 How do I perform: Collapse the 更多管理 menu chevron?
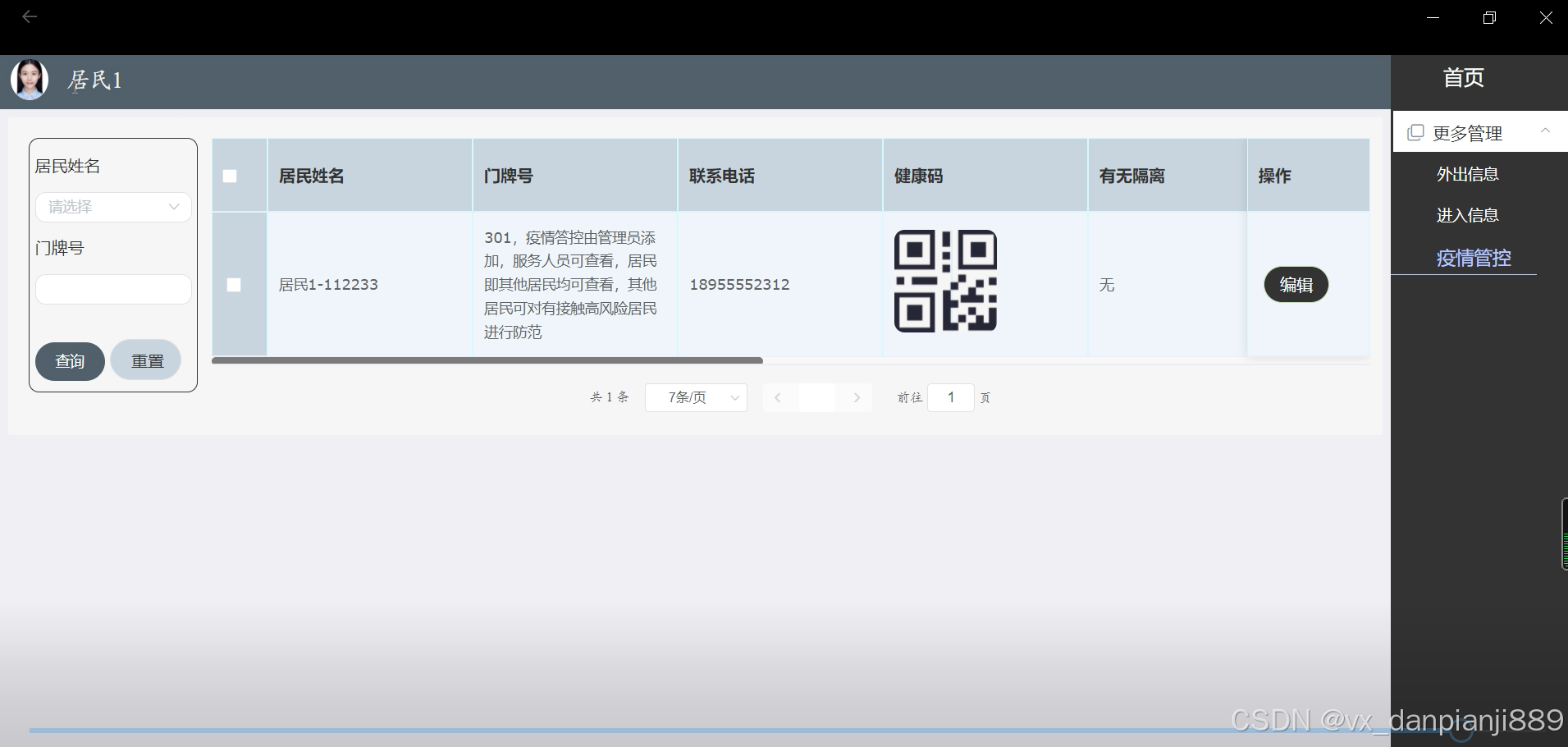point(1545,131)
